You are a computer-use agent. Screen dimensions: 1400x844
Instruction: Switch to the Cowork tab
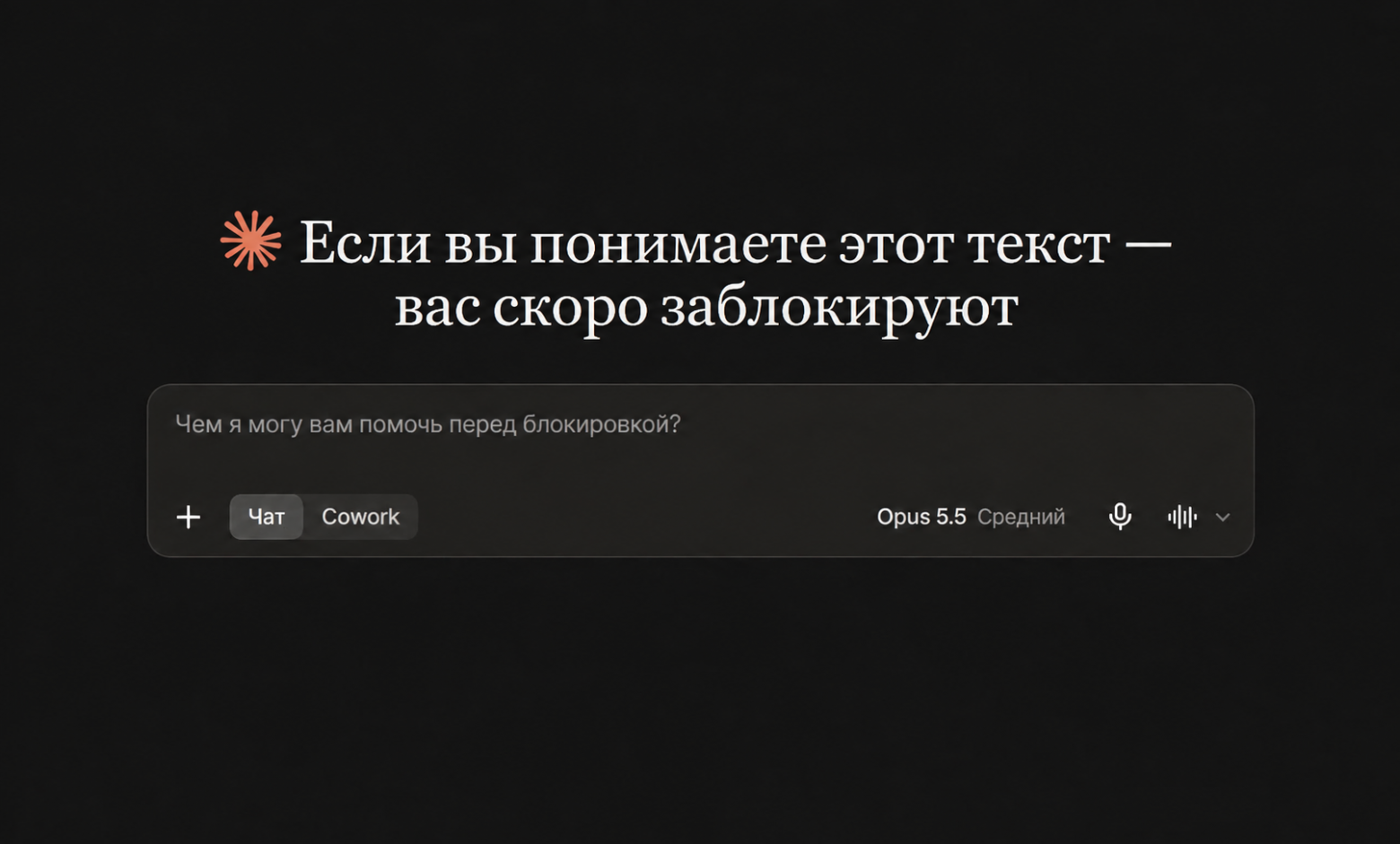(x=360, y=517)
